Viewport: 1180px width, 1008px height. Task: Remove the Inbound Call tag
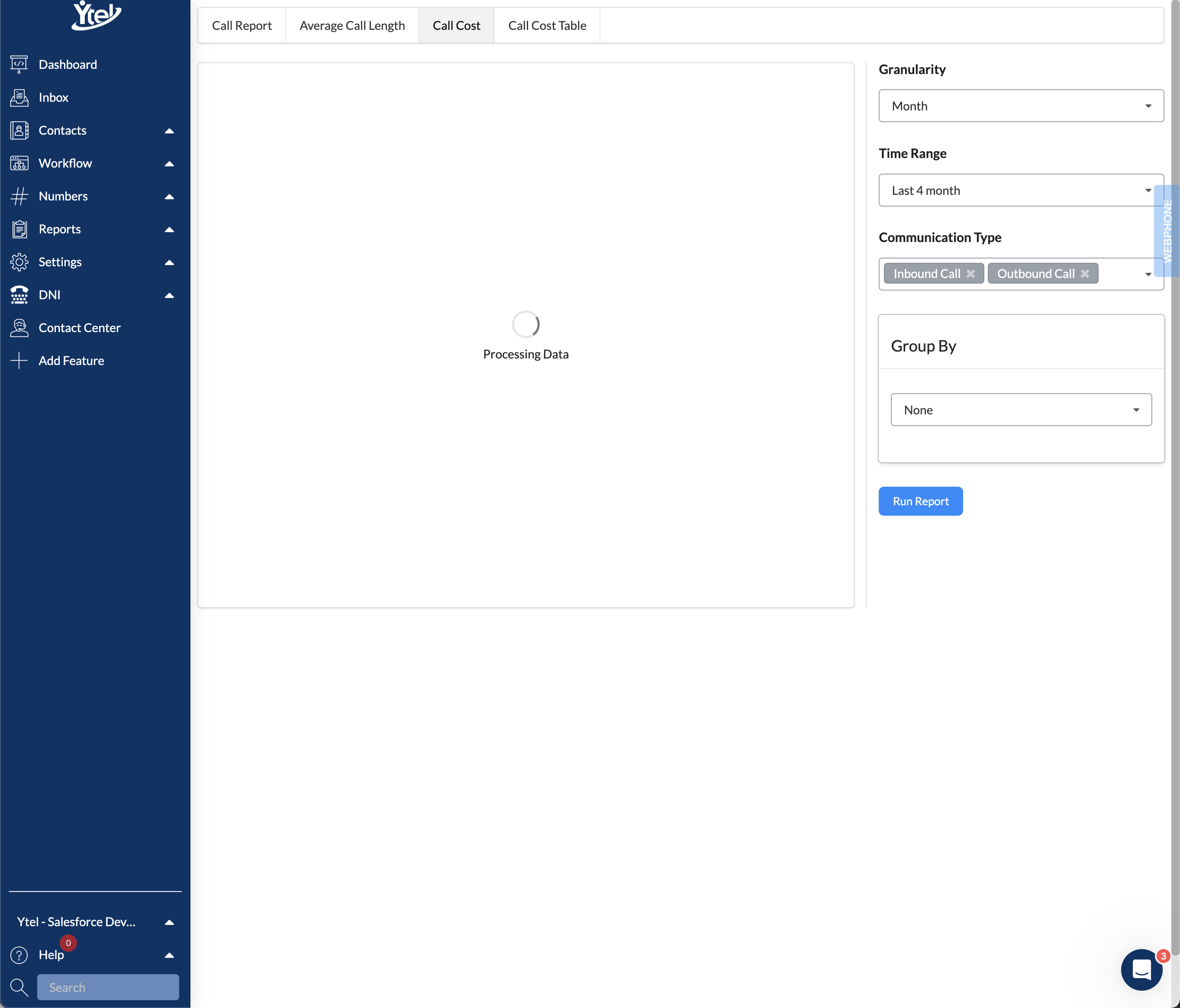pos(970,274)
